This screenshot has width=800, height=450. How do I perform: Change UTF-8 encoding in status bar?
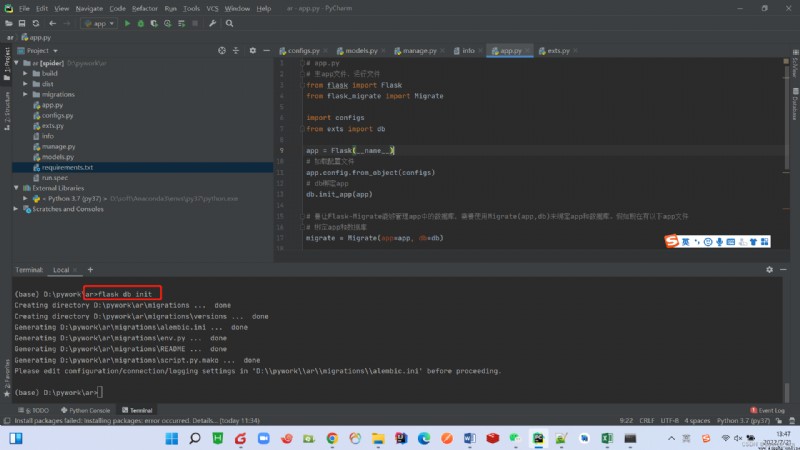[x=669, y=420]
